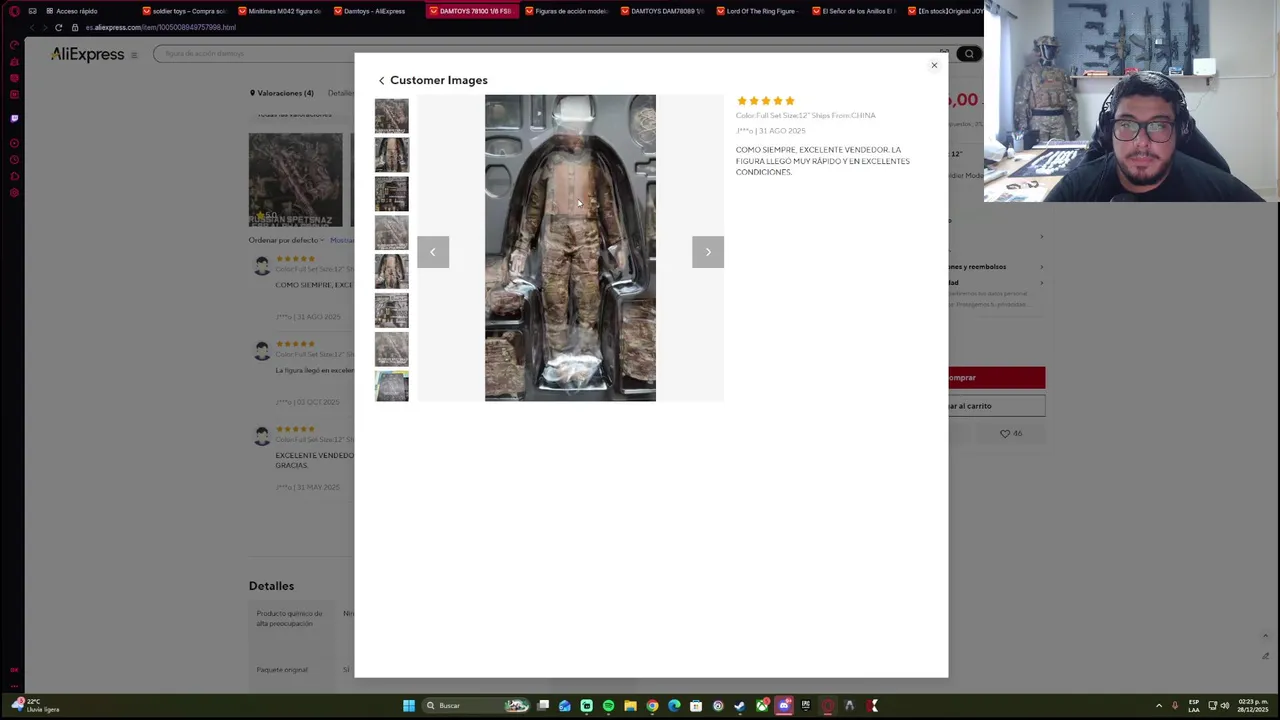
Task: Click microphone icon in system tray
Action: point(1175,706)
